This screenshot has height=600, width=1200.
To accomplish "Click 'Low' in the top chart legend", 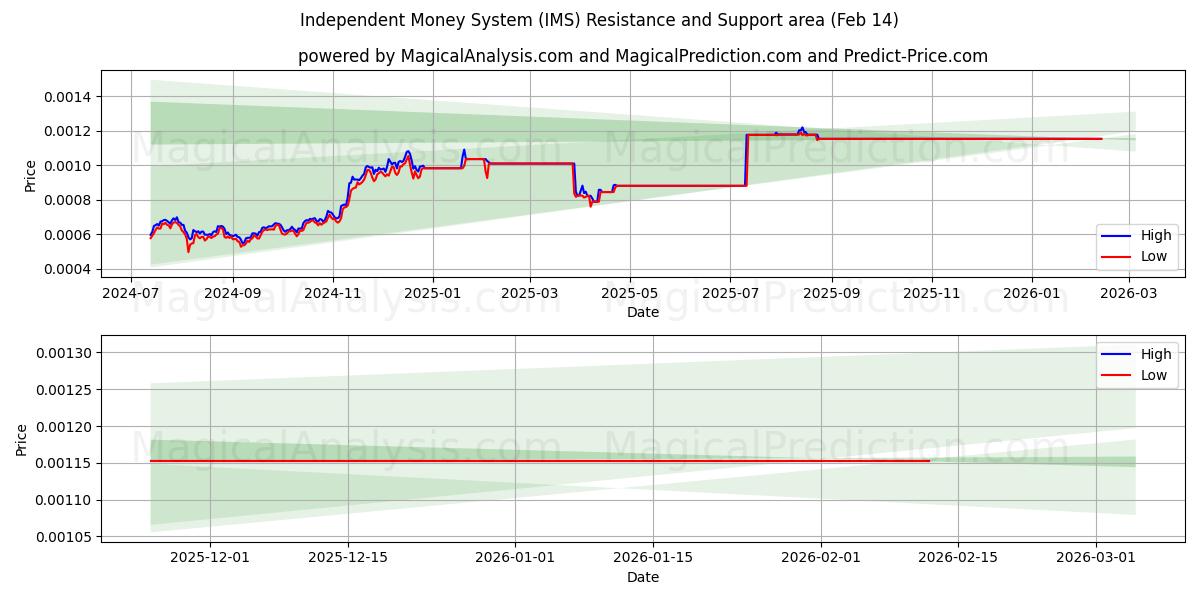I will tap(1154, 256).
